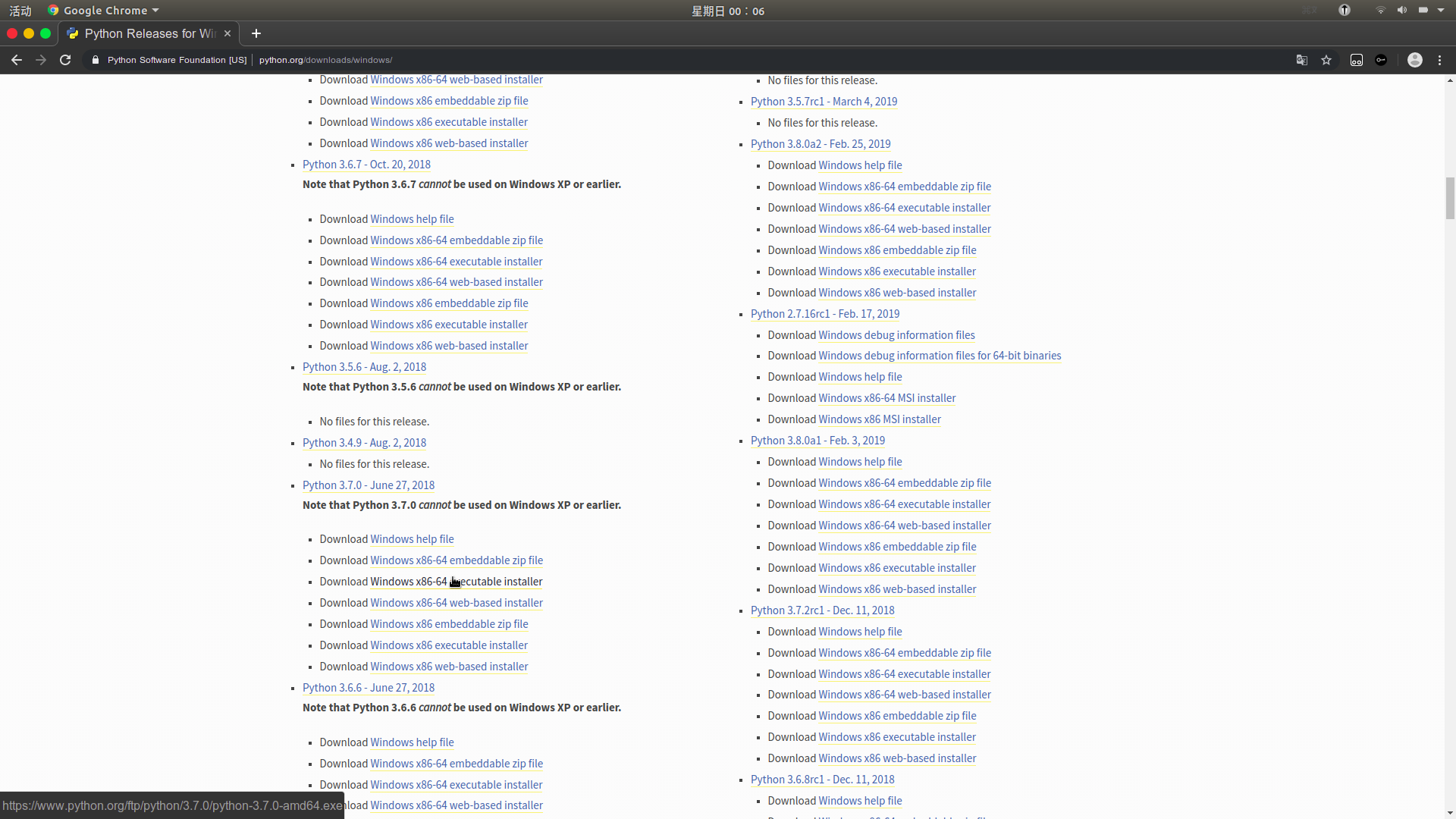This screenshot has width=1456, height=819.
Task: Select the Python Releases for Windows tab
Action: [x=149, y=33]
